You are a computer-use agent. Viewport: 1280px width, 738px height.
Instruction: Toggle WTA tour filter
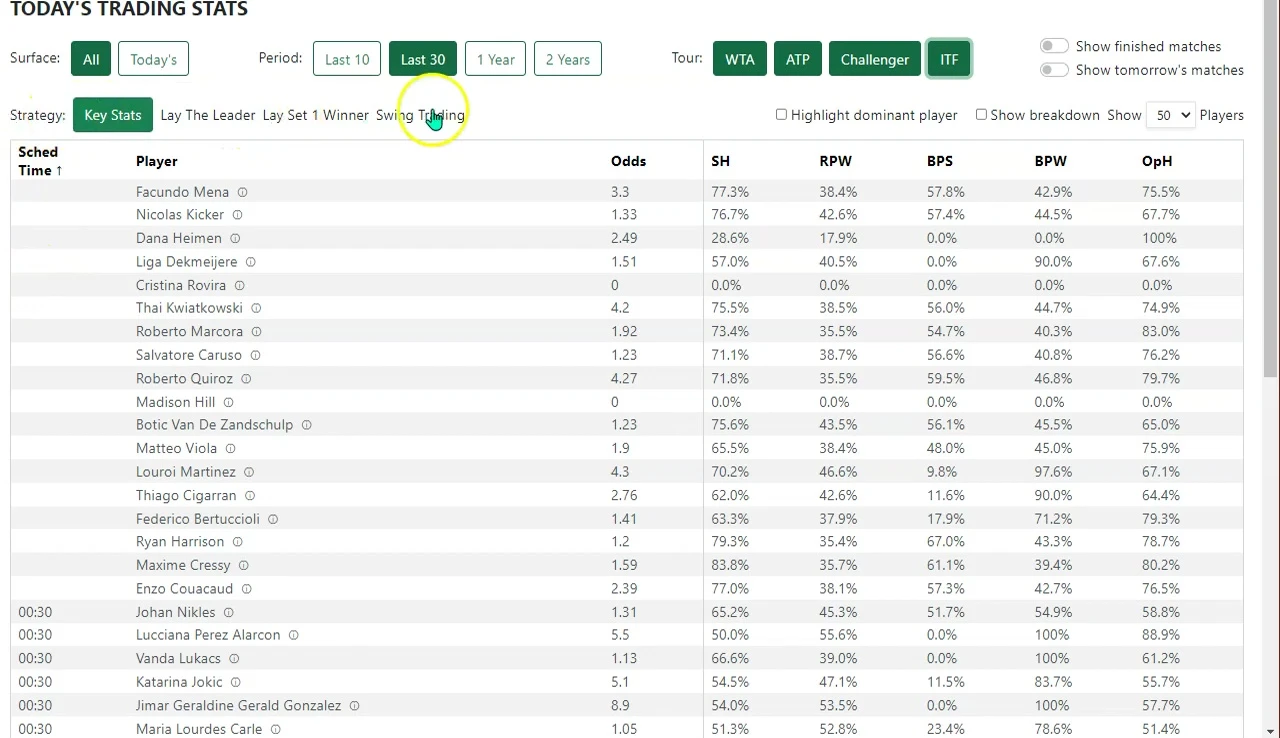tap(740, 59)
